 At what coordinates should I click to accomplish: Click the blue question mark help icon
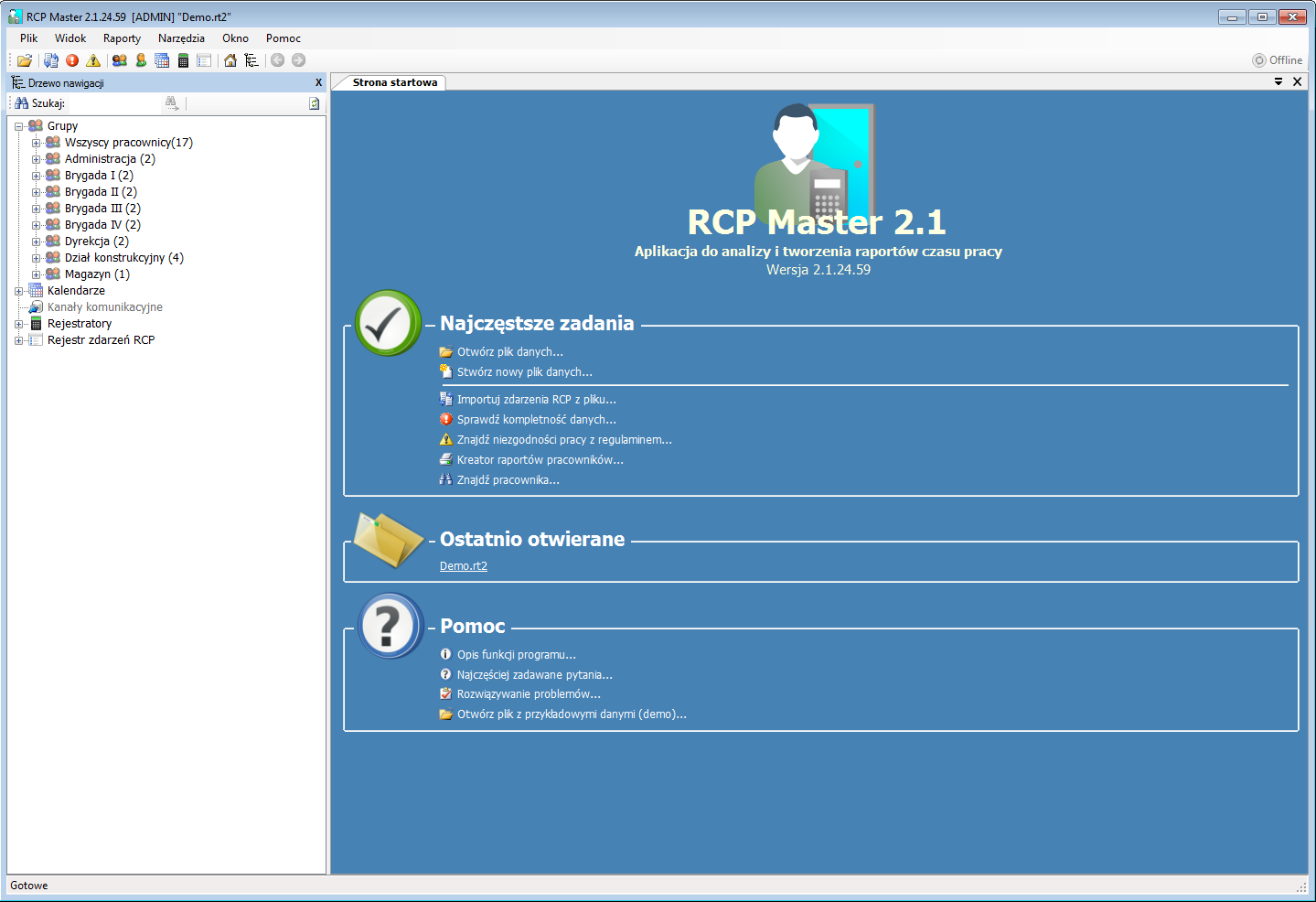click(391, 626)
